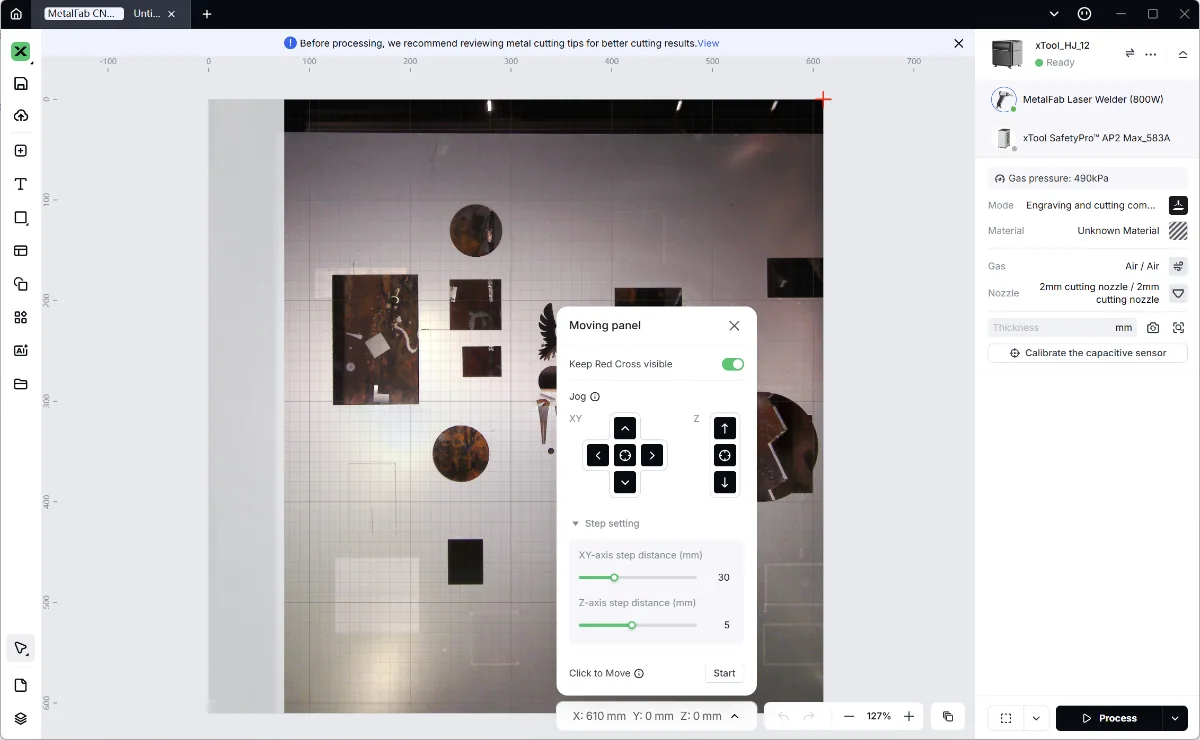Jog the laser head left
Image resolution: width=1200 pixels, height=740 pixels.
click(x=598, y=455)
